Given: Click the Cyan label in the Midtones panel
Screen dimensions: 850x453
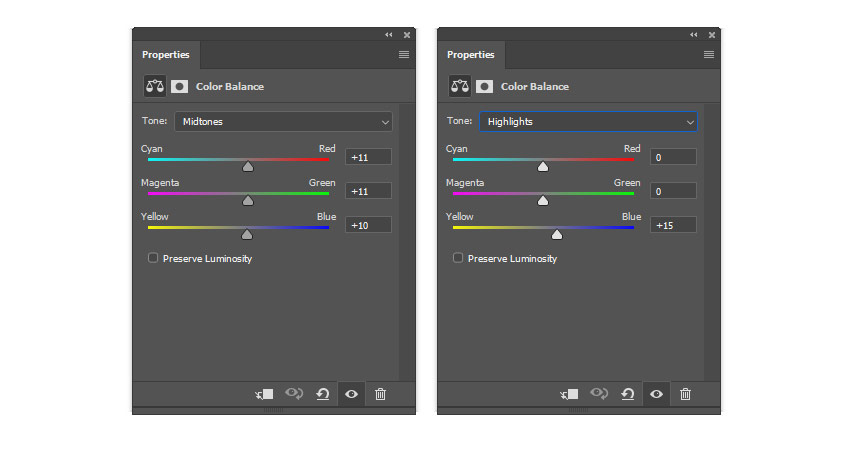Looking at the screenshot, I should pyautogui.click(x=152, y=148).
